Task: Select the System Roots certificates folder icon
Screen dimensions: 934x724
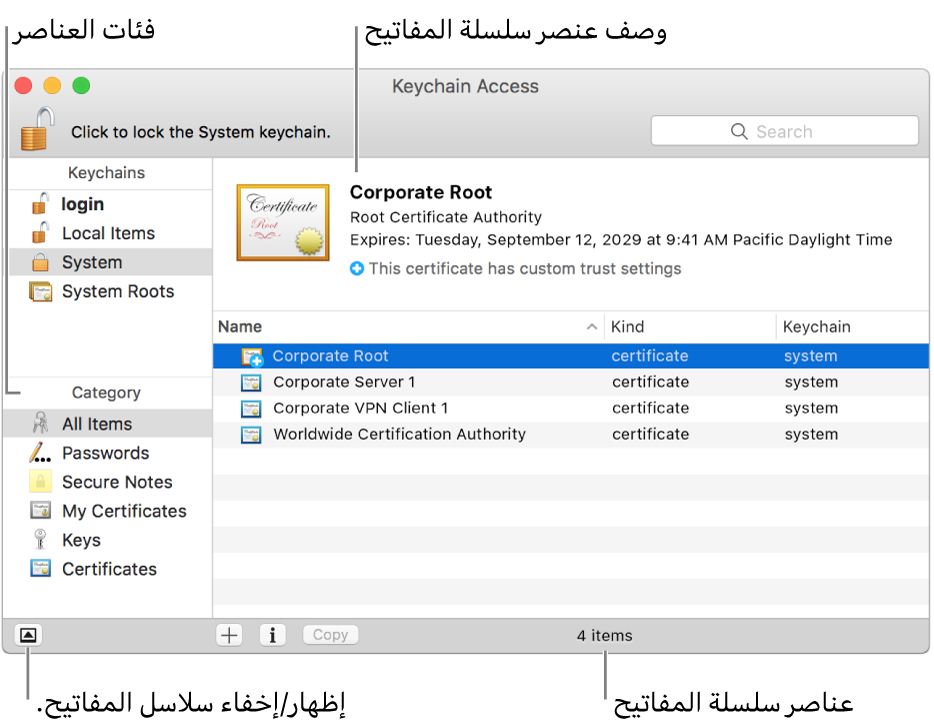Action: point(40,291)
